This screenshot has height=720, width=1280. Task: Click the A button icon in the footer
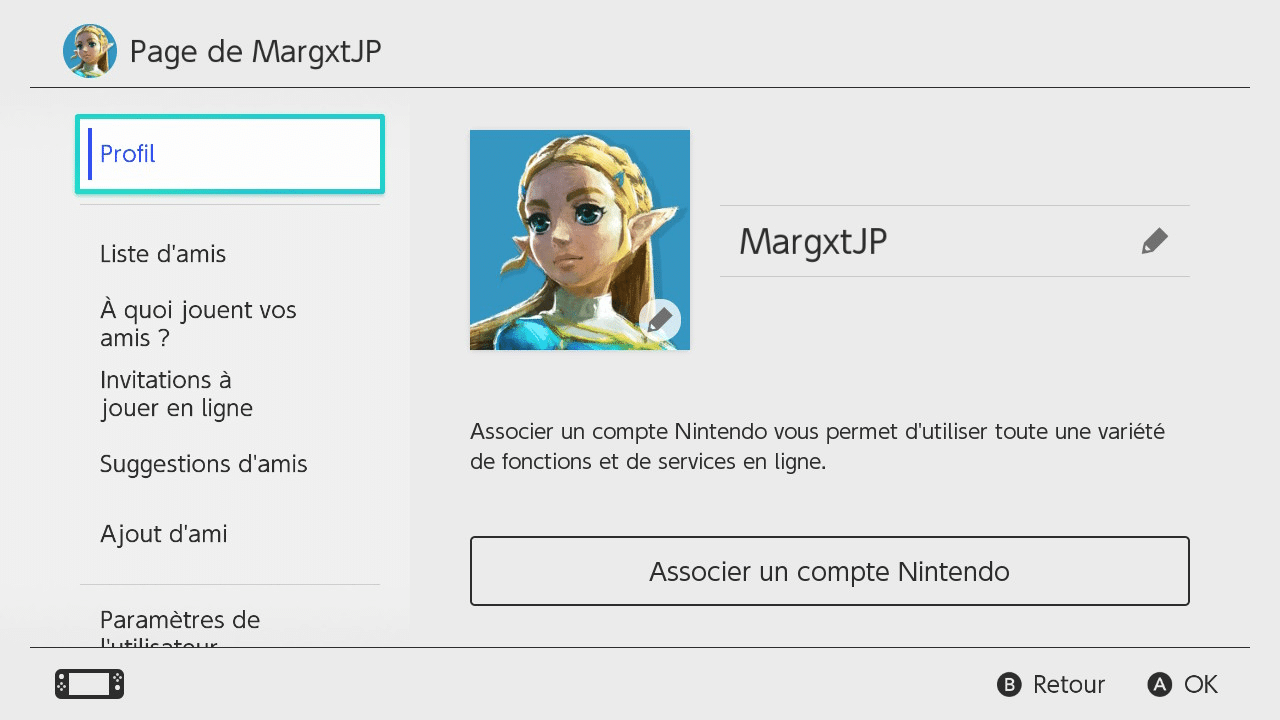pos(1159,684)
